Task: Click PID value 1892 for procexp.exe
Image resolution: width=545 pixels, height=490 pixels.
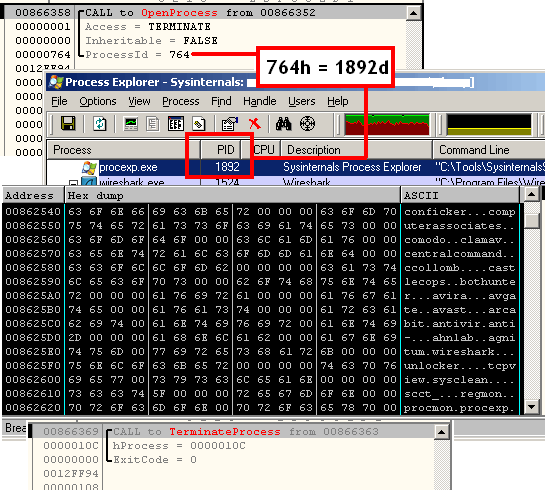Action: 227,167
